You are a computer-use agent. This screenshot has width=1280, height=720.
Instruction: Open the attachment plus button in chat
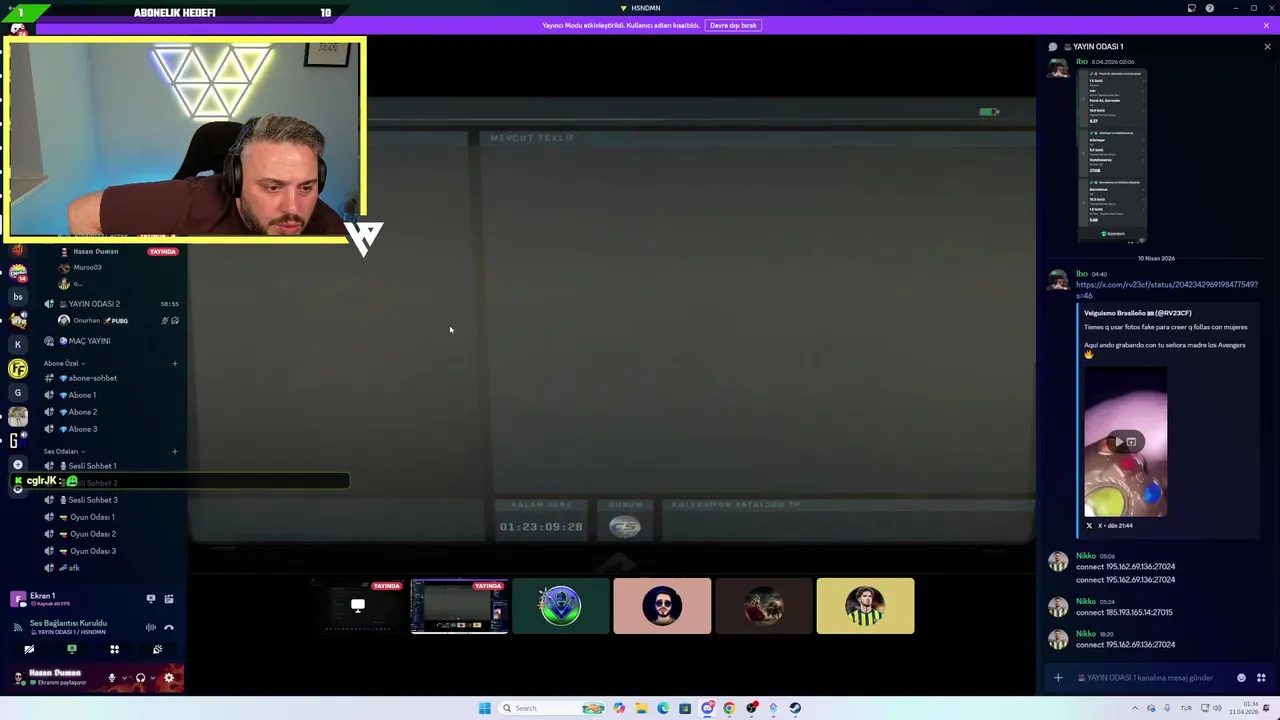pos(1058,678)
